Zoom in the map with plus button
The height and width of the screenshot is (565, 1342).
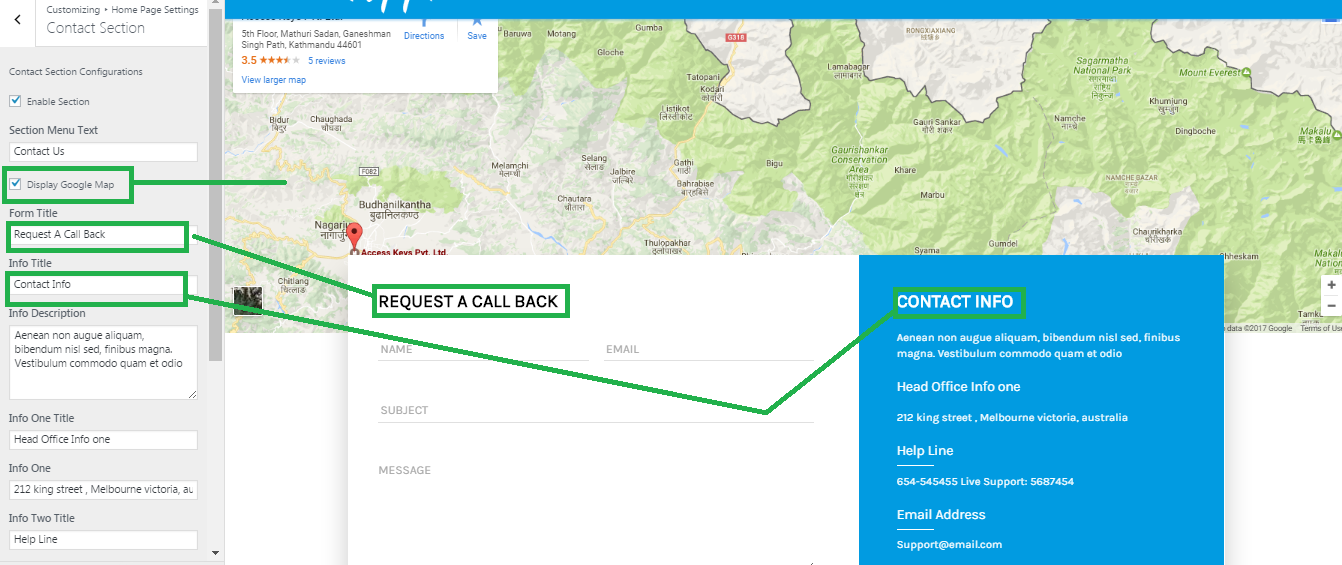(1331, 285)
